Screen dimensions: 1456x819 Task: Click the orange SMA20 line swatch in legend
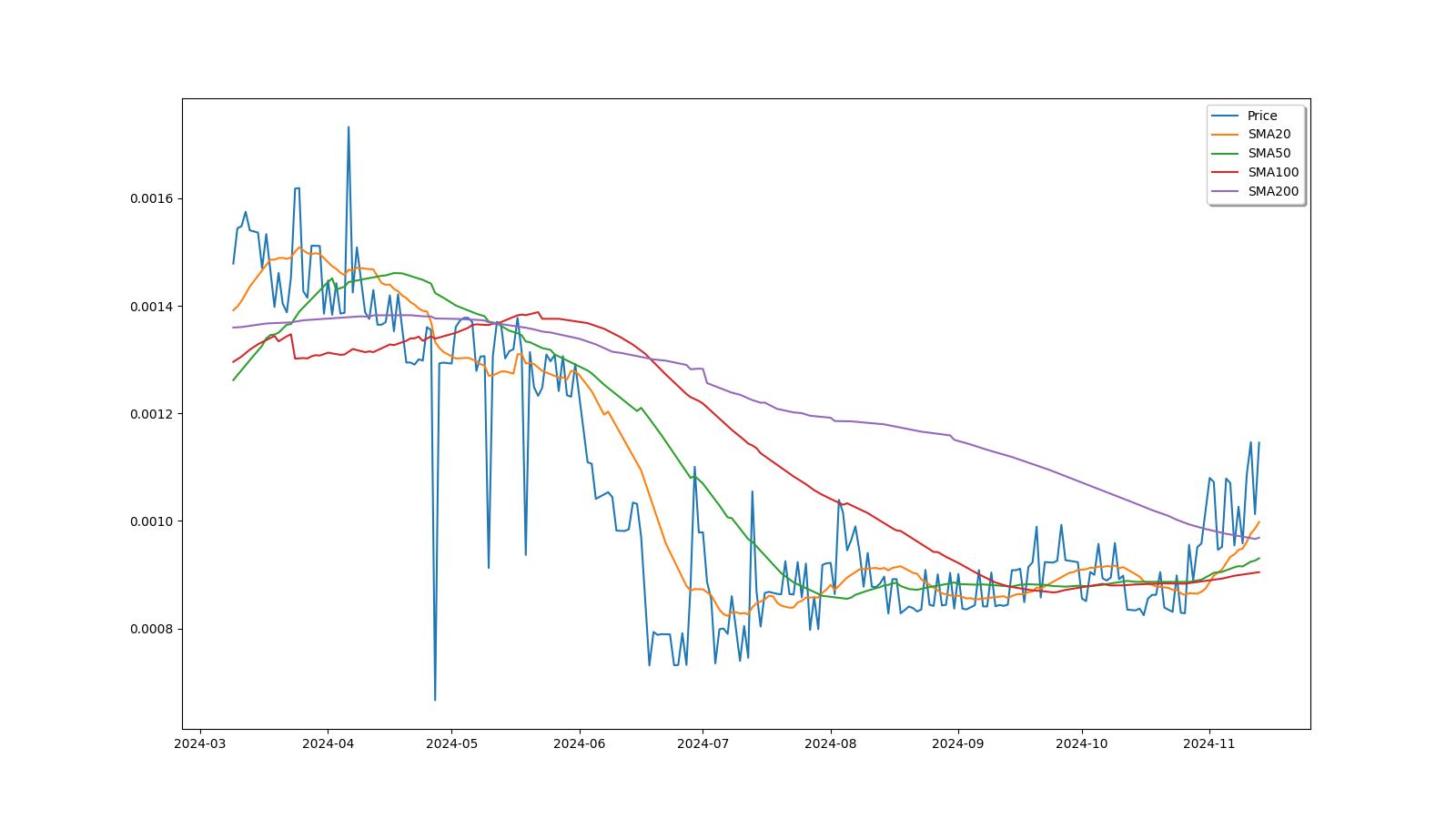tap(1226, 135)
